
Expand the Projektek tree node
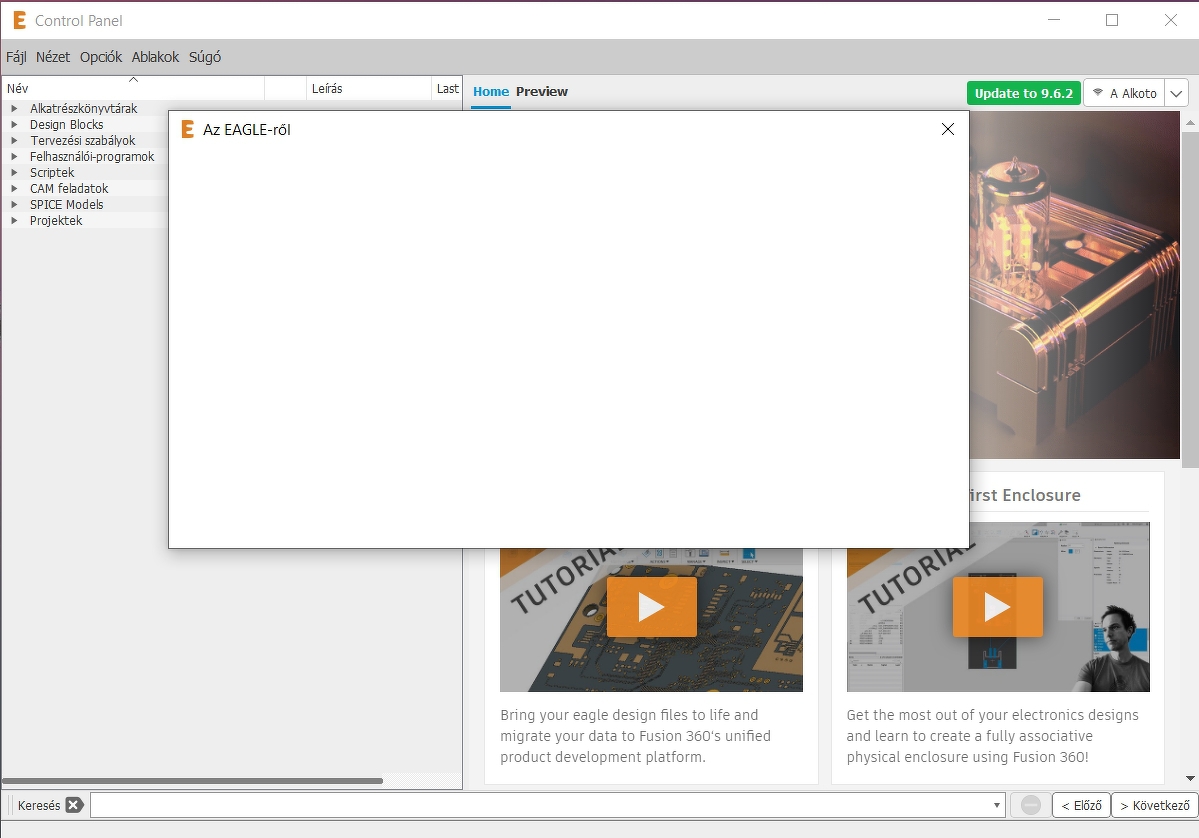point(14,221)
